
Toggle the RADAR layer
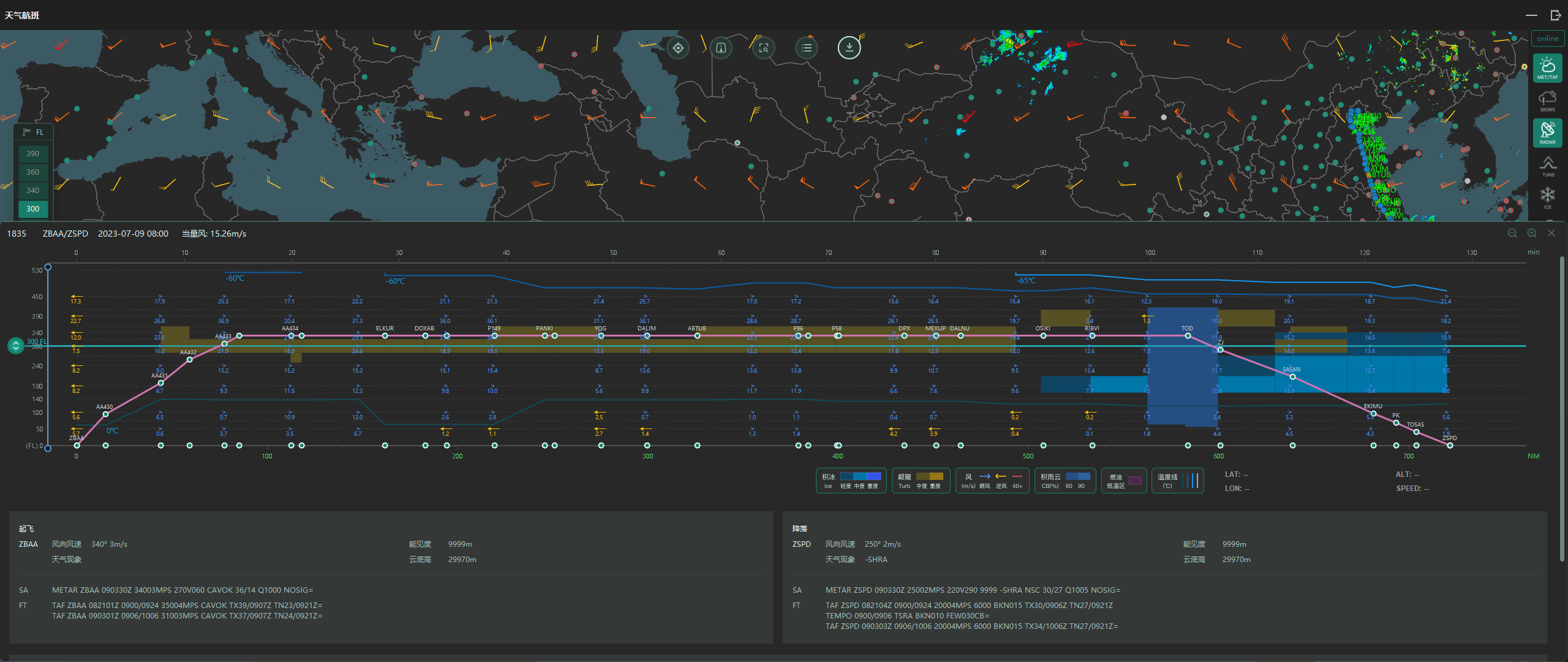coord(1547,133)
